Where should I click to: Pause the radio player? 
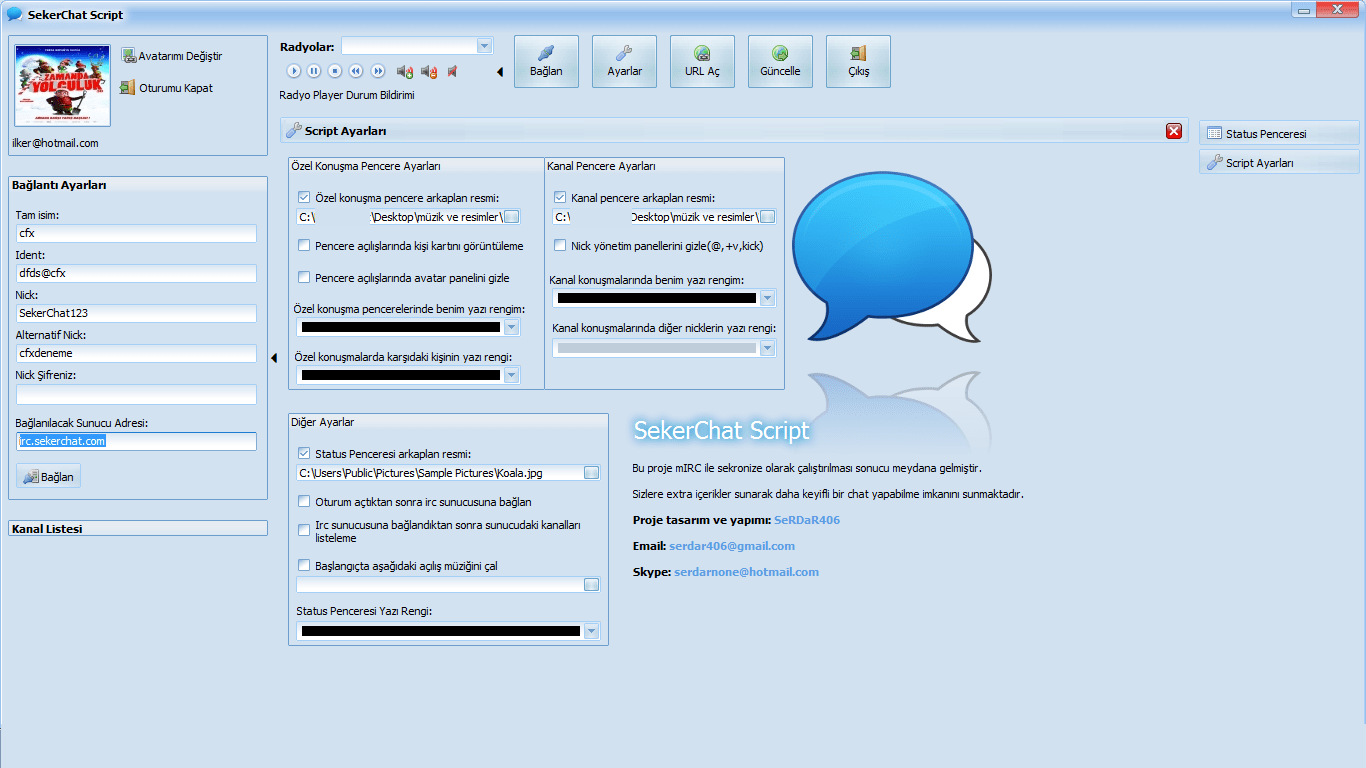(314, 71)
